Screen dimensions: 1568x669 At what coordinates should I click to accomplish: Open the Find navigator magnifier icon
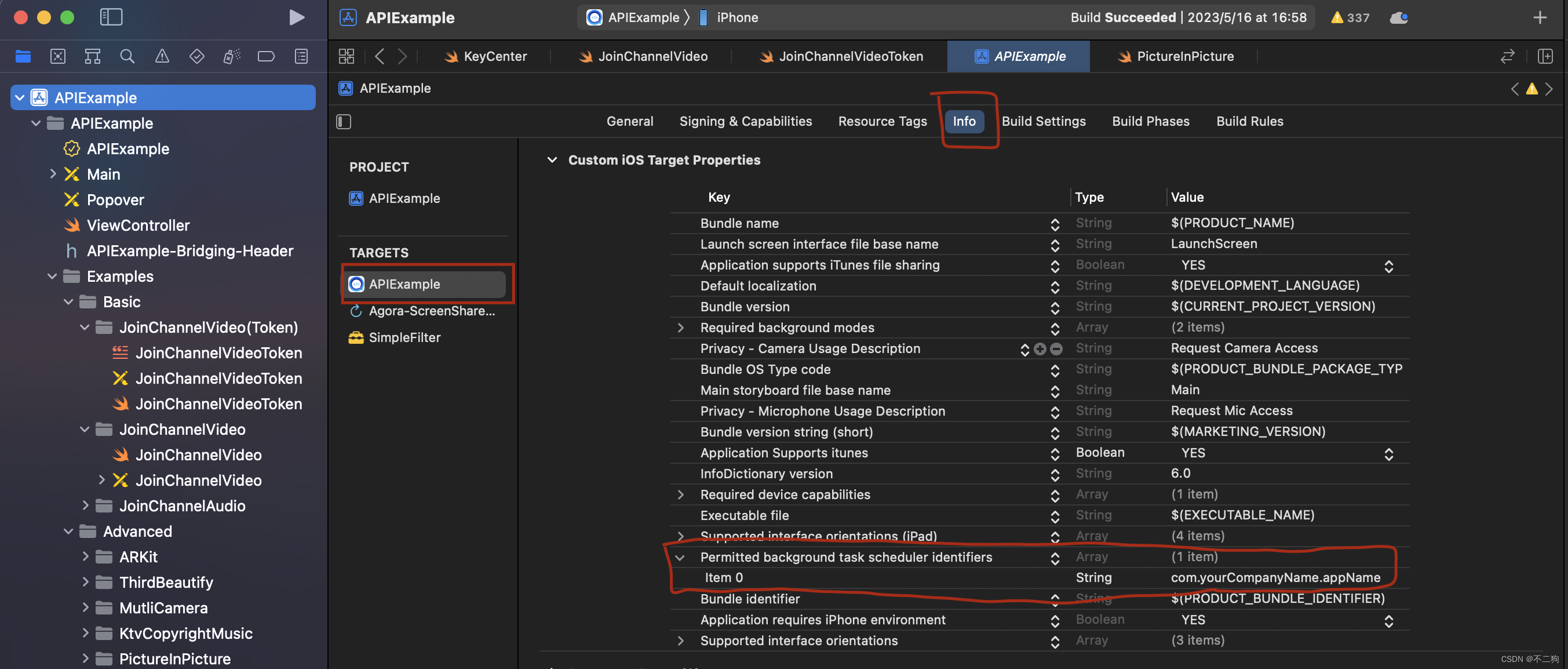coord(127,57)
